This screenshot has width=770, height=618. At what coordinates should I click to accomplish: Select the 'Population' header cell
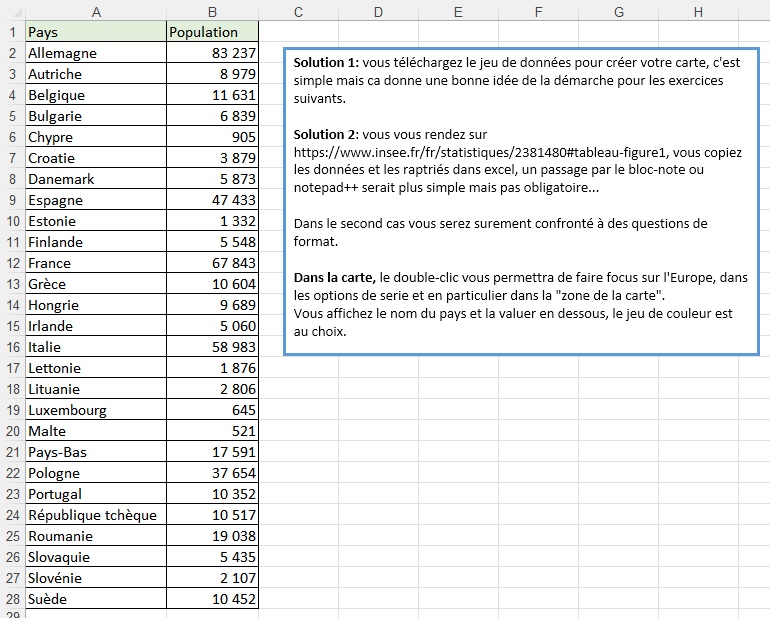pyautogui.click(x=212, y=32)
